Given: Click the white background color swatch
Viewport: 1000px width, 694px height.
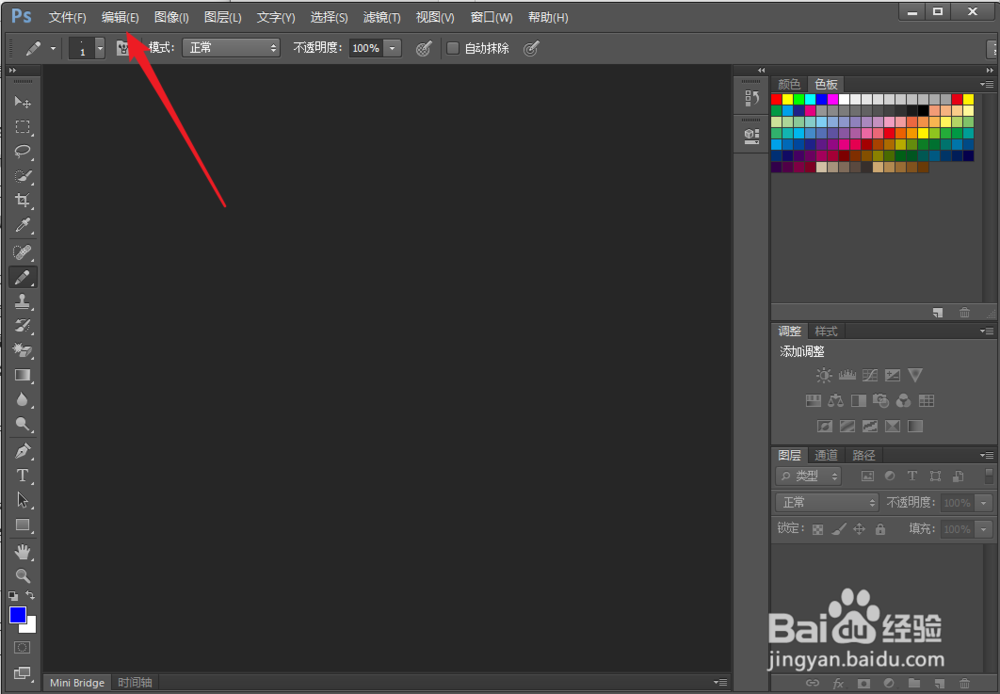Looking at the screenshot, I should coord(31,626).
